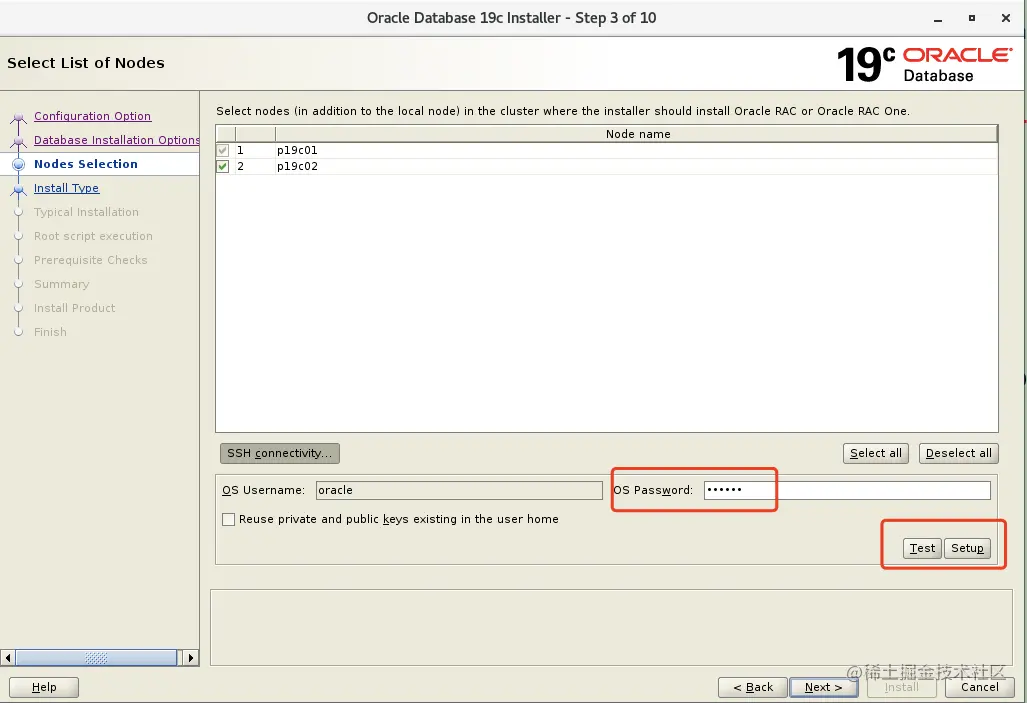Toggle checkbox for node p19c01
The image size is (1027, 703).
point(223,150)
